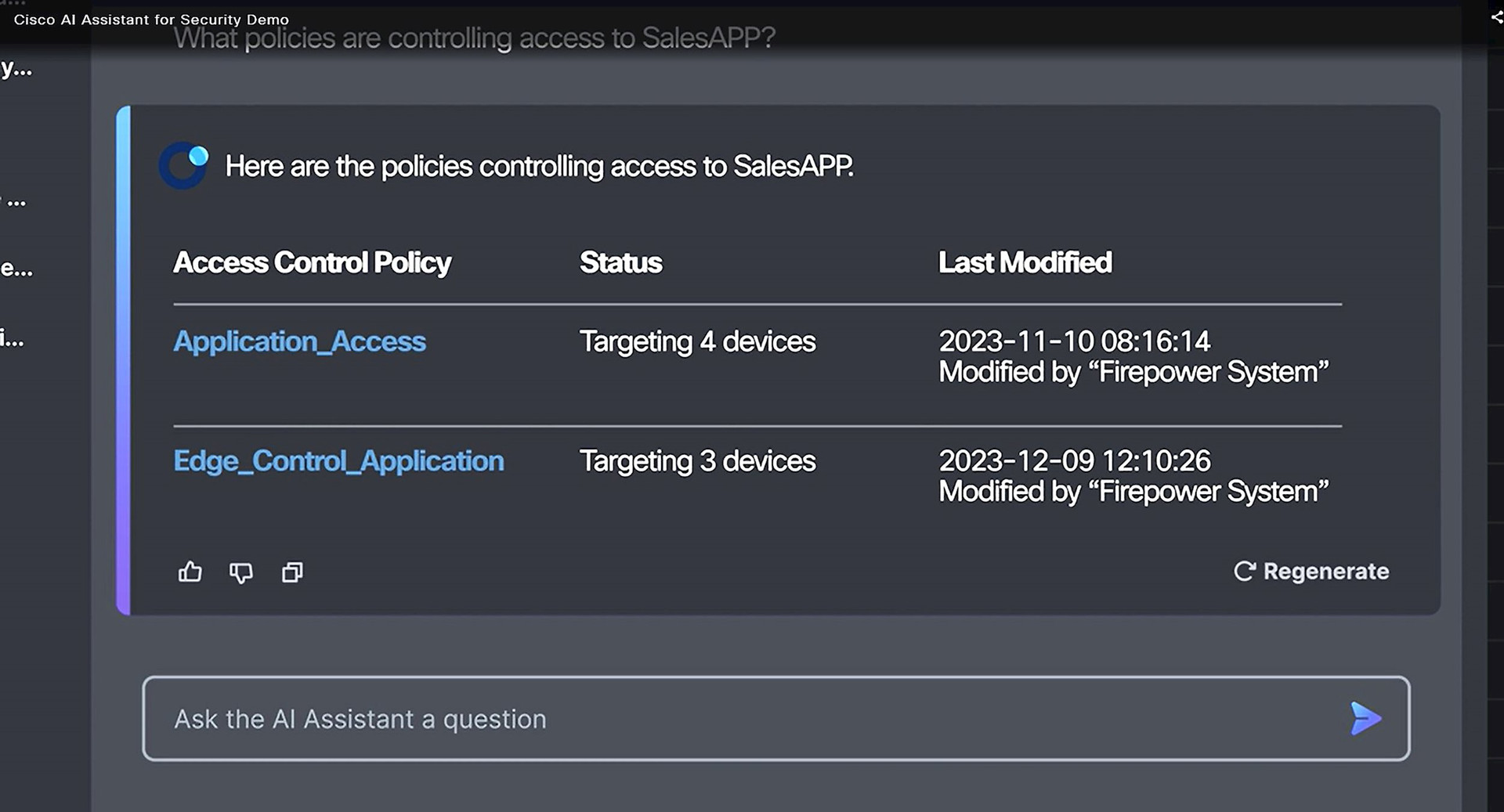Click the Targeting 3 devices status
The width and height of the screenshot is (1504, 812).
(x=697, y=462)
